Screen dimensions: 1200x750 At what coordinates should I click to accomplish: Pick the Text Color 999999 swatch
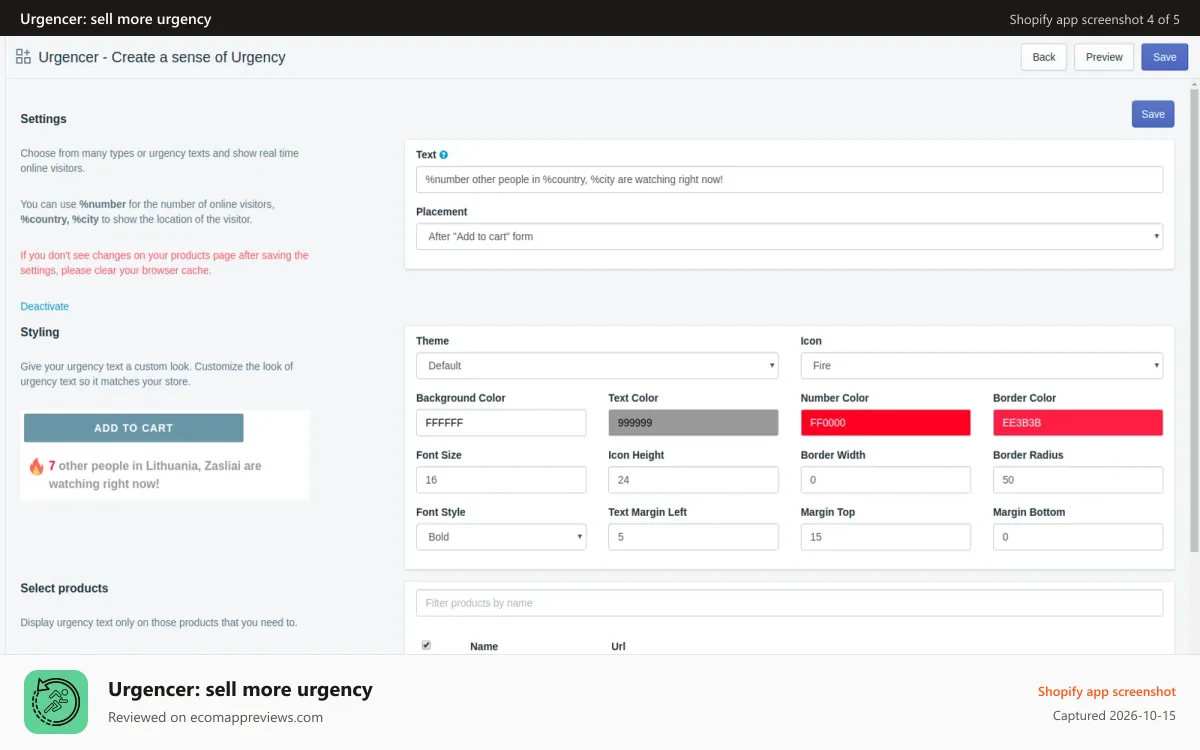pyautogui.click(x=693, y=423)
